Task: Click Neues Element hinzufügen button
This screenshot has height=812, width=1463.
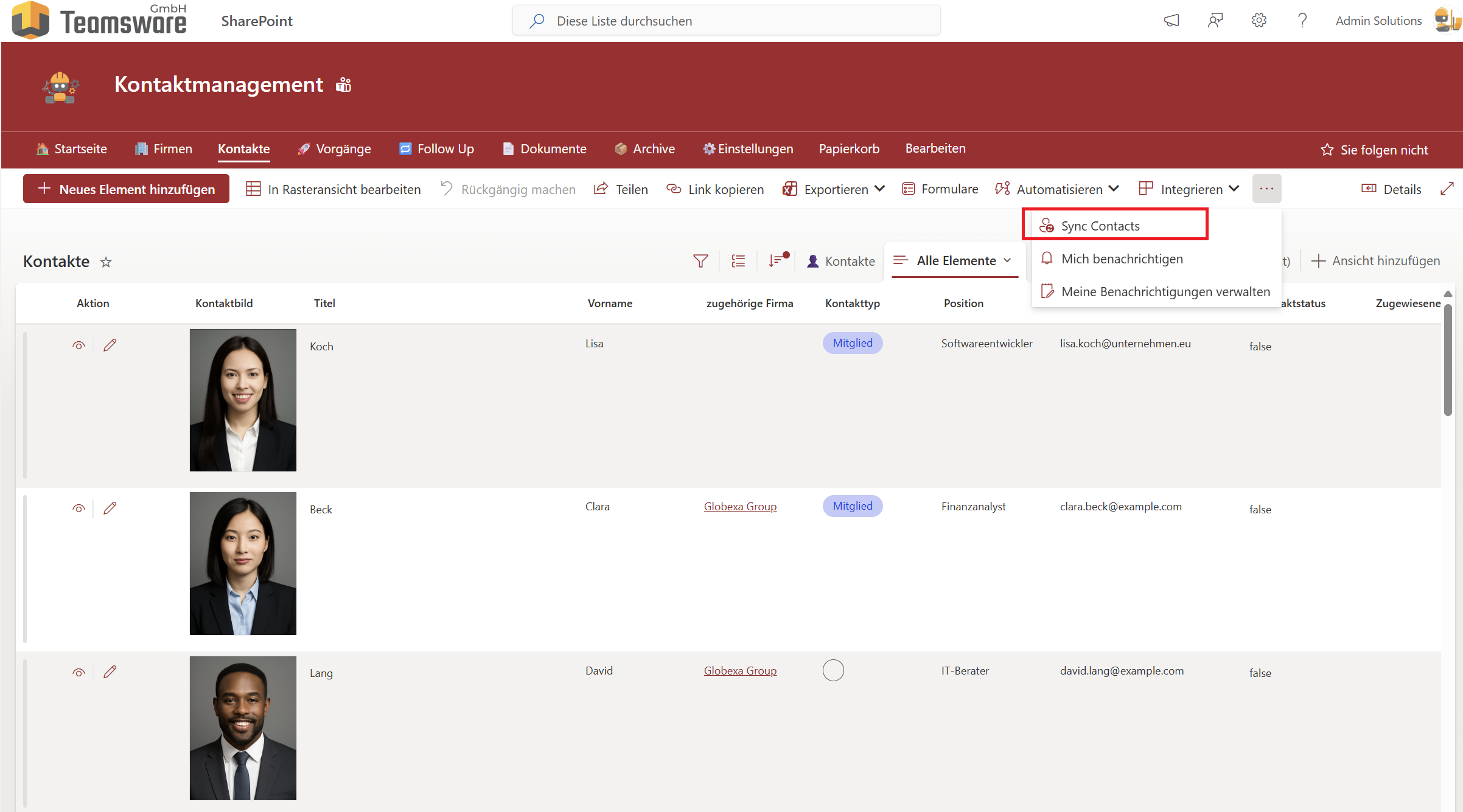Action: coord(127,189)
